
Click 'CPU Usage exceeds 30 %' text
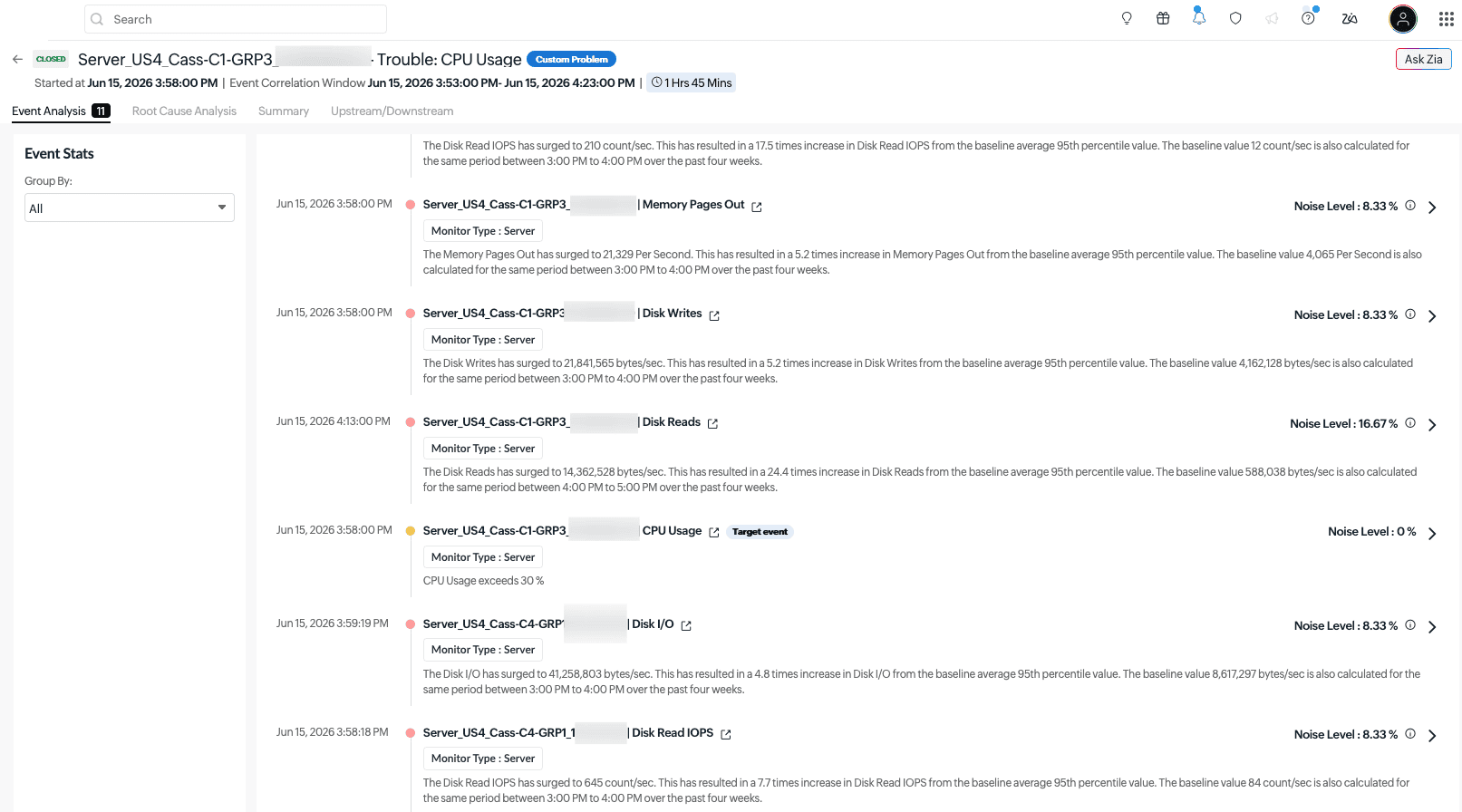(483, 581)
